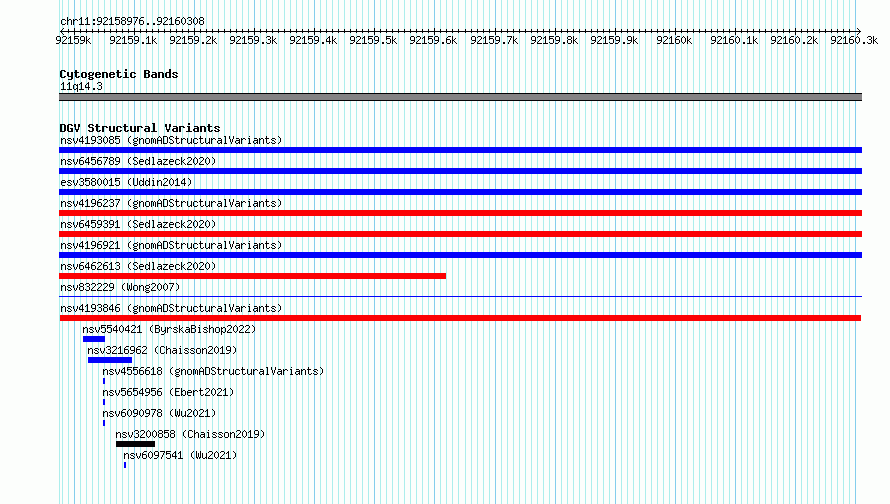Open nsv5654956 (Ebert2021) label
Screen dimensions: 890x504
(x=168, y=392)
